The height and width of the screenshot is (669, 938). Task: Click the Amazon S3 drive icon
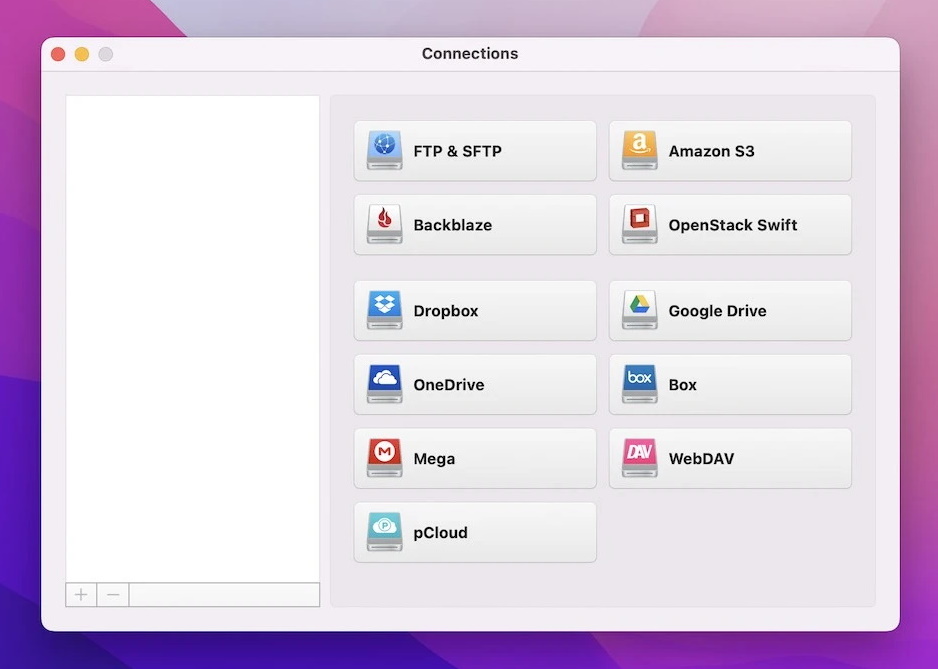pyautogui.click(x=639, y=151)
